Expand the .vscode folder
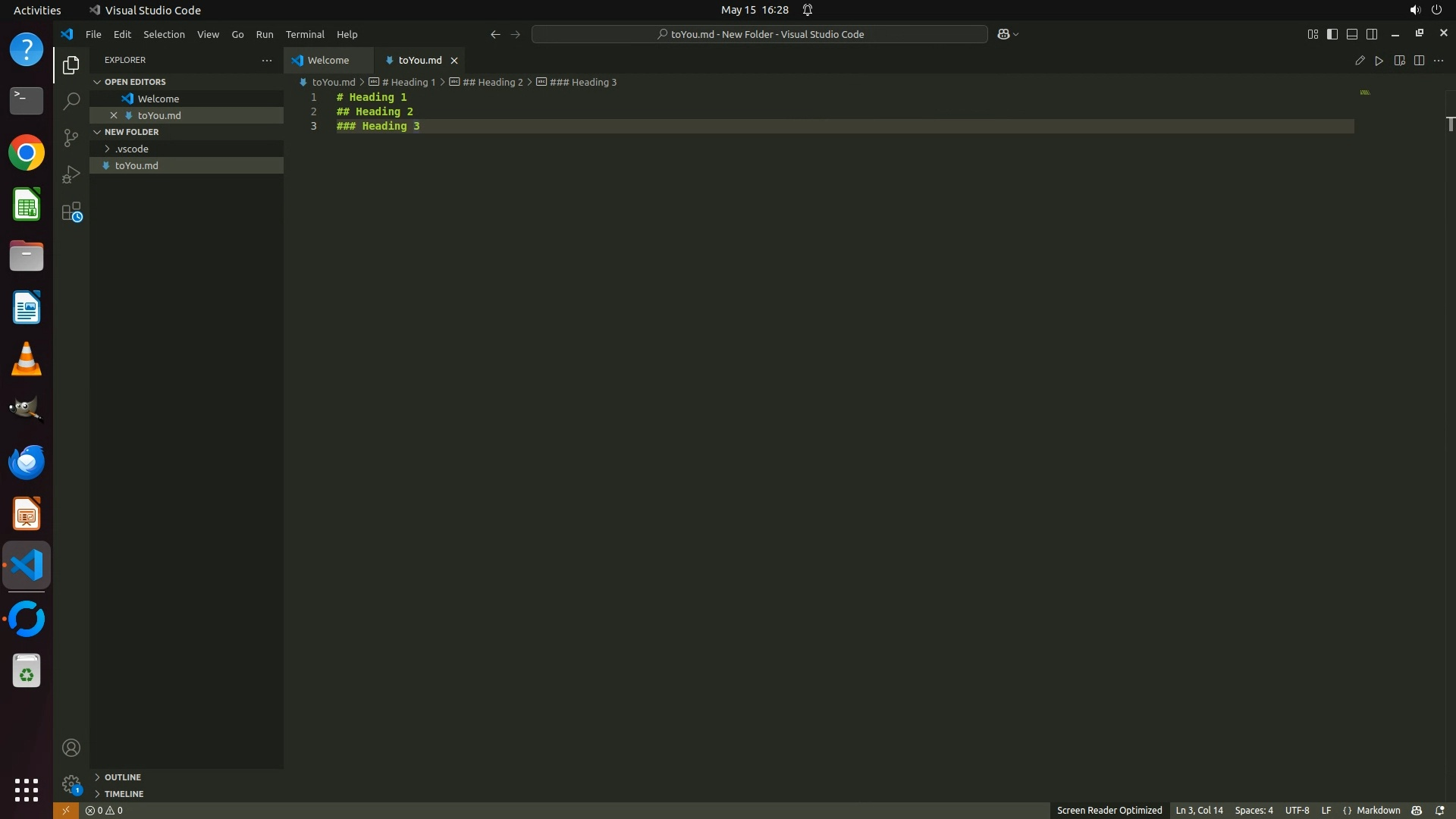This screenshot has height=819, width=1456. pyautogui.click(x=131, y=149)
